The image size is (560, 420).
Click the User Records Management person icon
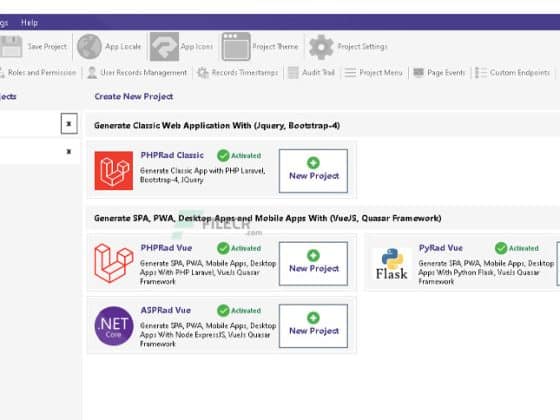(92, 72)
